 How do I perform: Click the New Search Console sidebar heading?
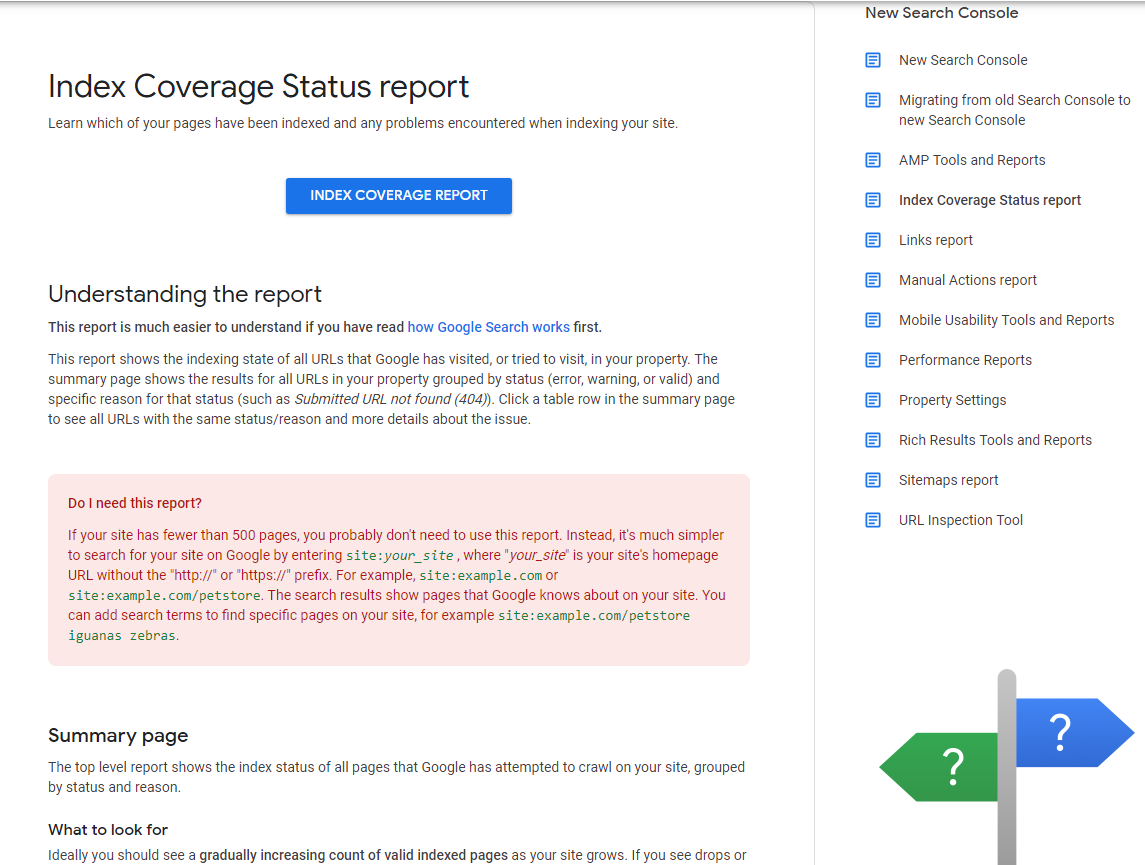(x=941, y=13)
